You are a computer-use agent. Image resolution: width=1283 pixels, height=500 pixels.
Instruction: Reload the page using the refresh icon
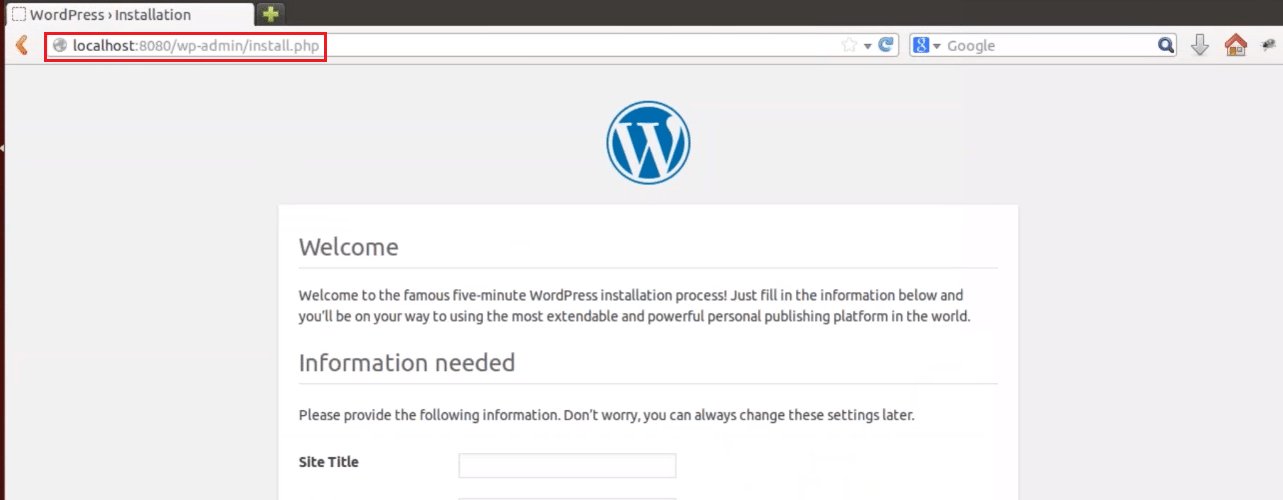tap(886, 45)
